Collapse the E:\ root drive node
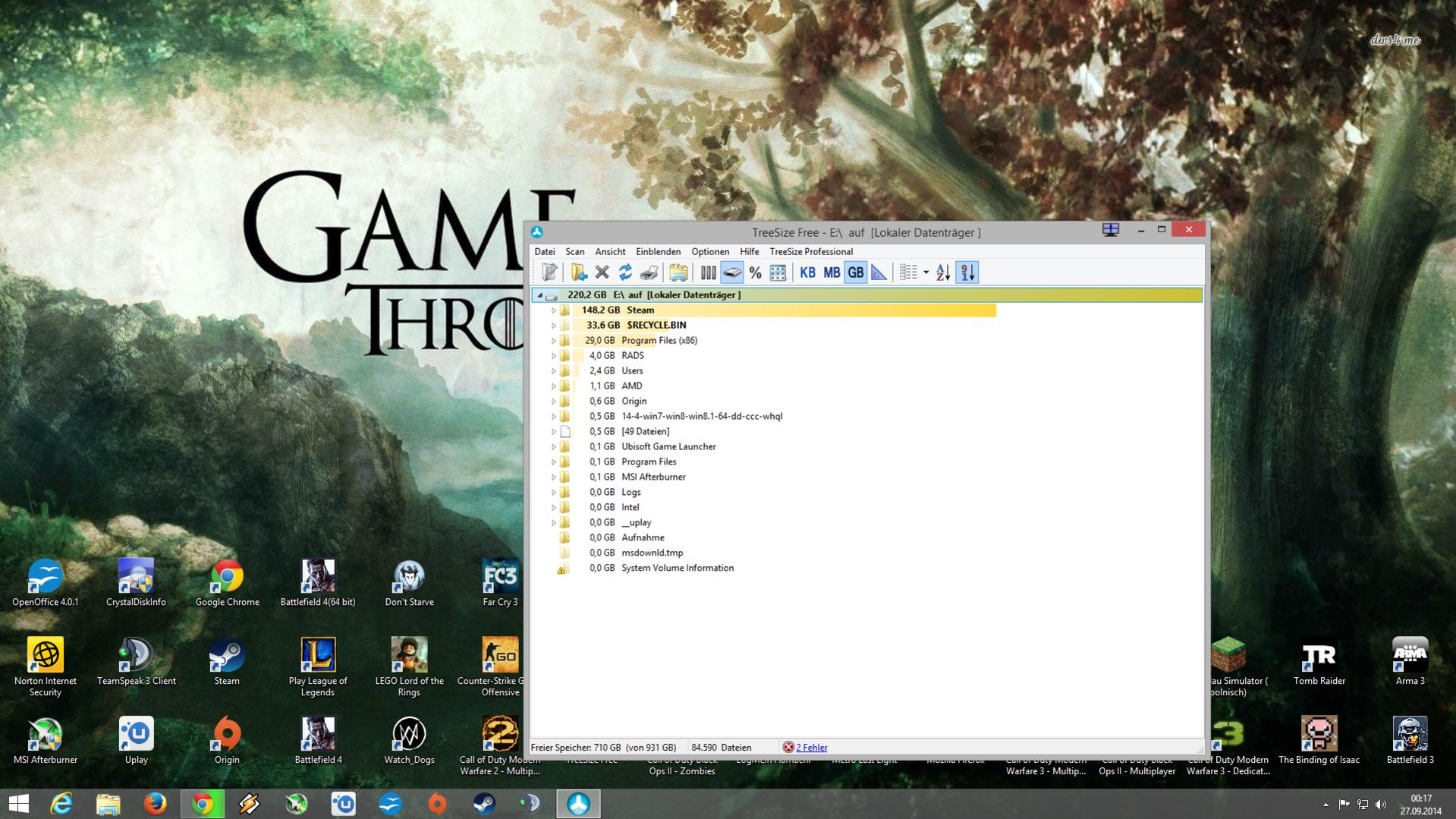Viewport: 1456px width, 819px height. pyautogui.click(x=539, y=295)
